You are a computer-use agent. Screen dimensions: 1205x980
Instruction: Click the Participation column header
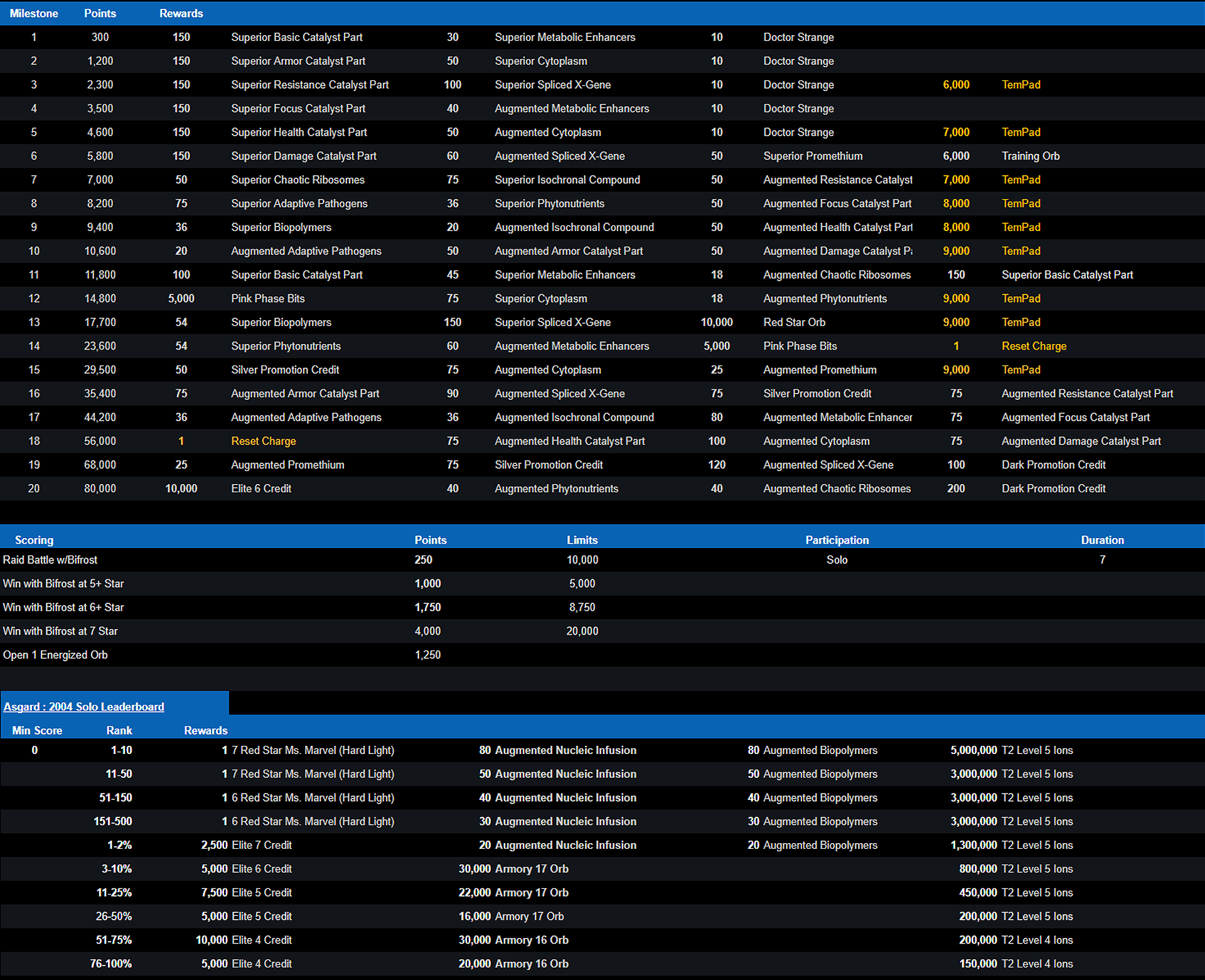point(837,540)
